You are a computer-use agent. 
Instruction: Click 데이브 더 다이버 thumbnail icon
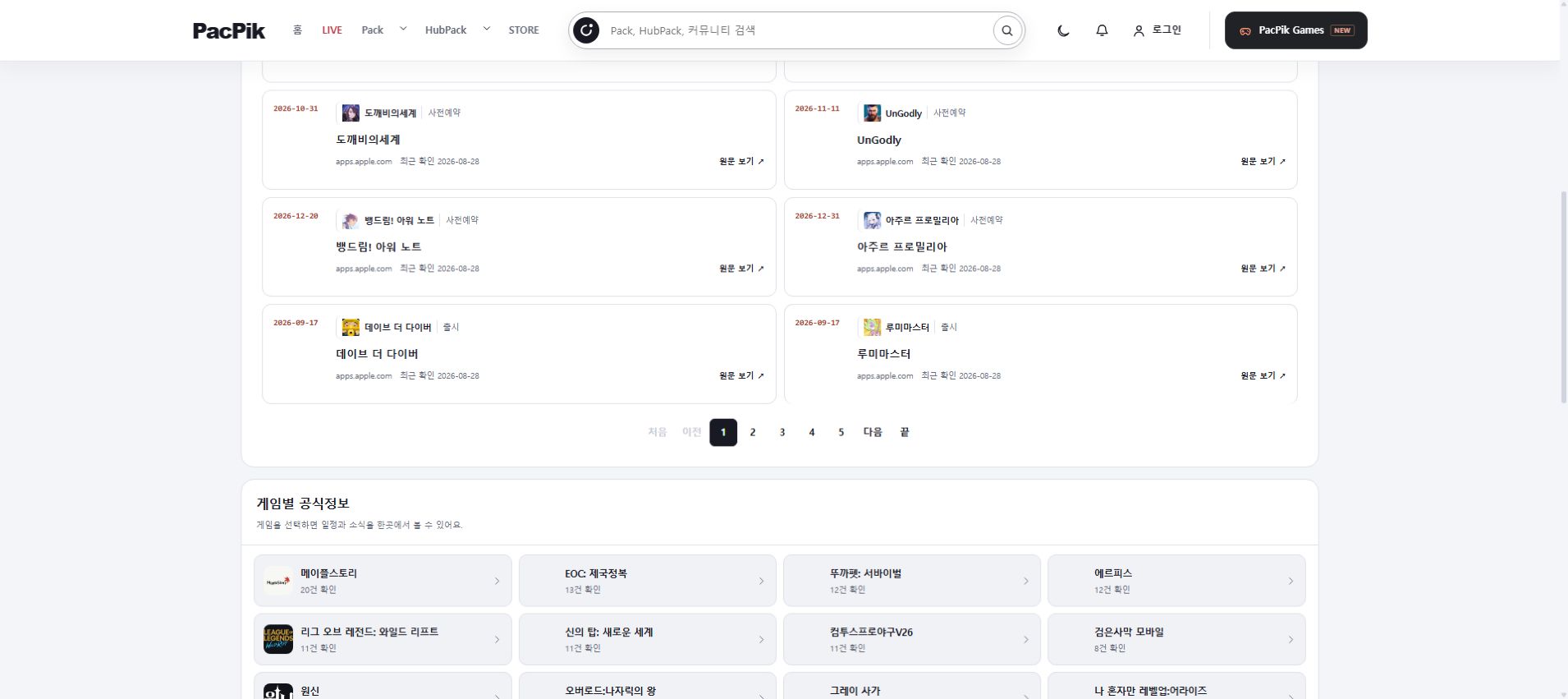(351, 327)
